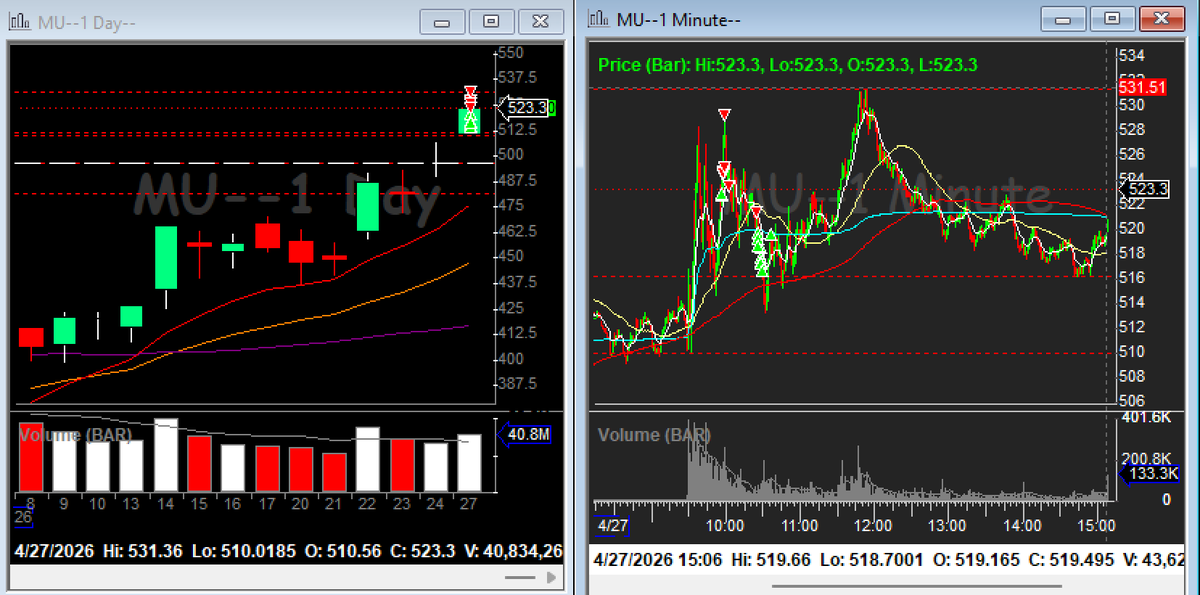Click the red volume bar for April 8
The height and width of the screenshot is (595, 1200).
[31, 456]
